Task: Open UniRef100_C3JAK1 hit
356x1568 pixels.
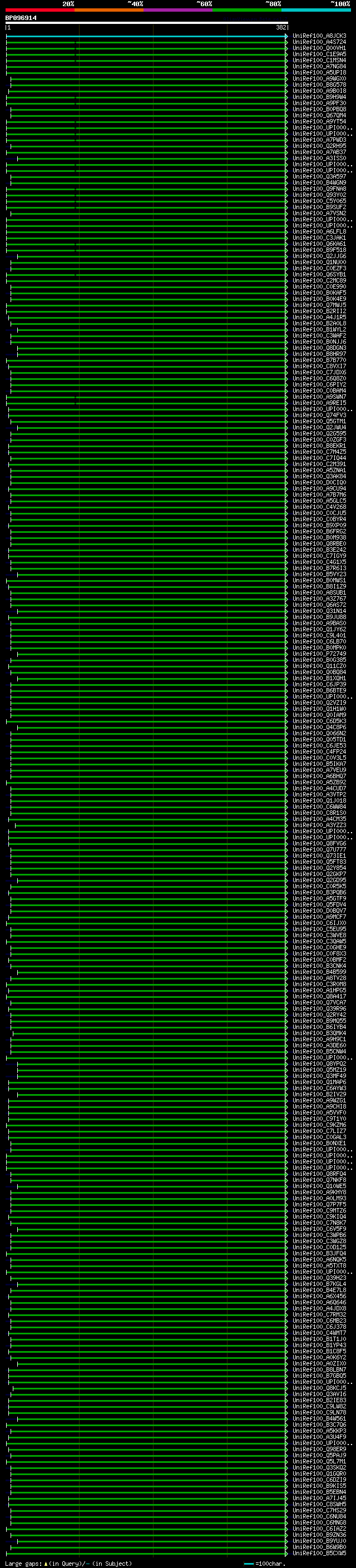Action: [319, 238]
